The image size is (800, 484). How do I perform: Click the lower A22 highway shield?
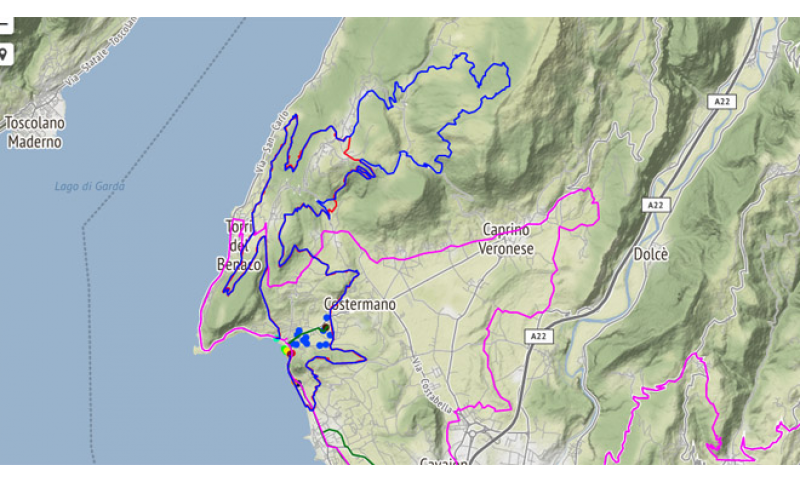pos(539,336)
